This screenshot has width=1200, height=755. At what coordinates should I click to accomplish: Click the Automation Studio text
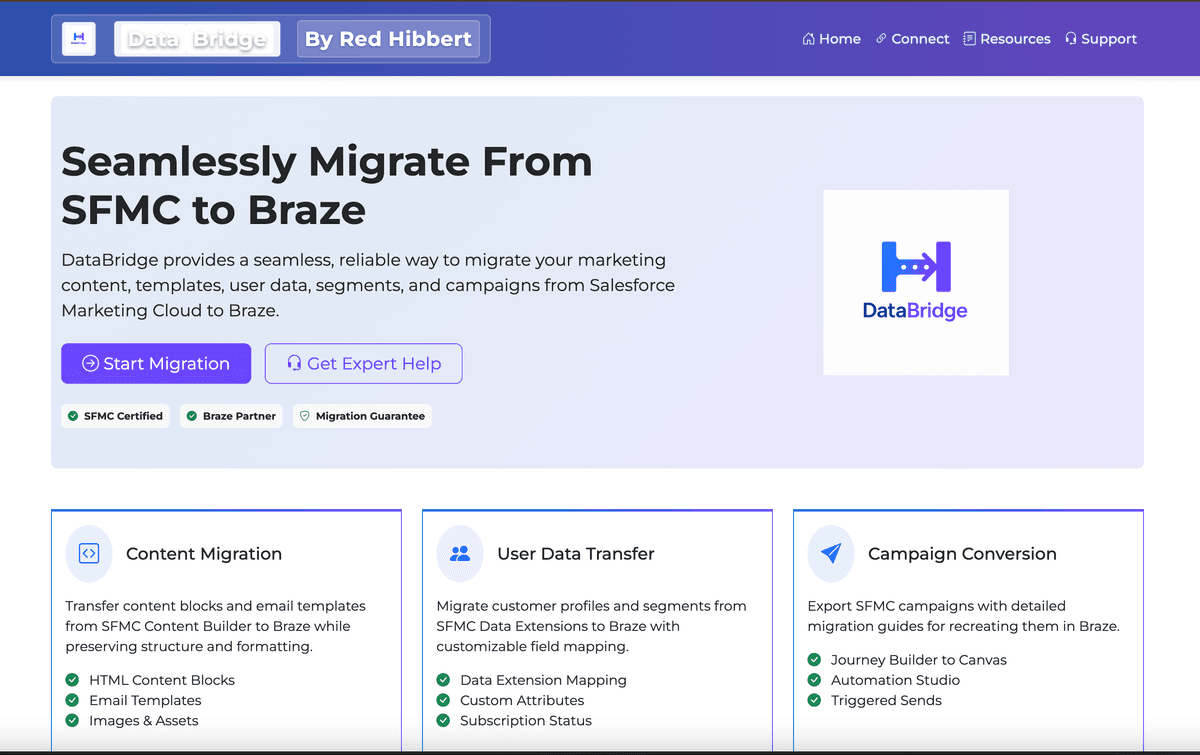tap(895, 680)
